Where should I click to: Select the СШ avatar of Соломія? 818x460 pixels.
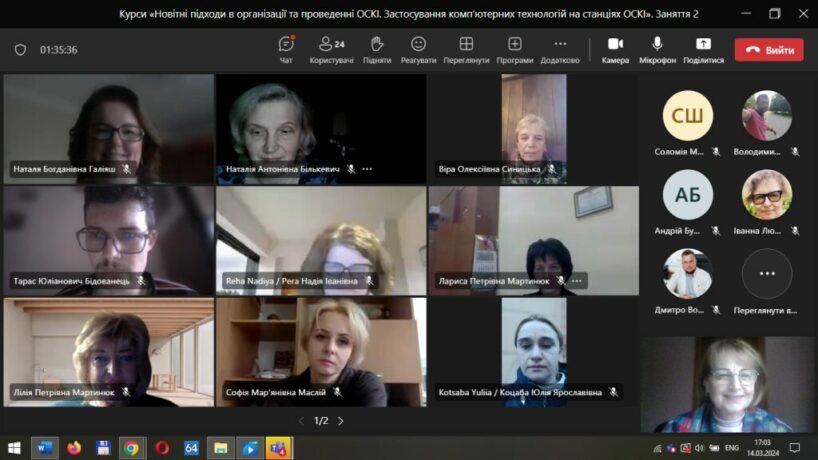point(688,116)
